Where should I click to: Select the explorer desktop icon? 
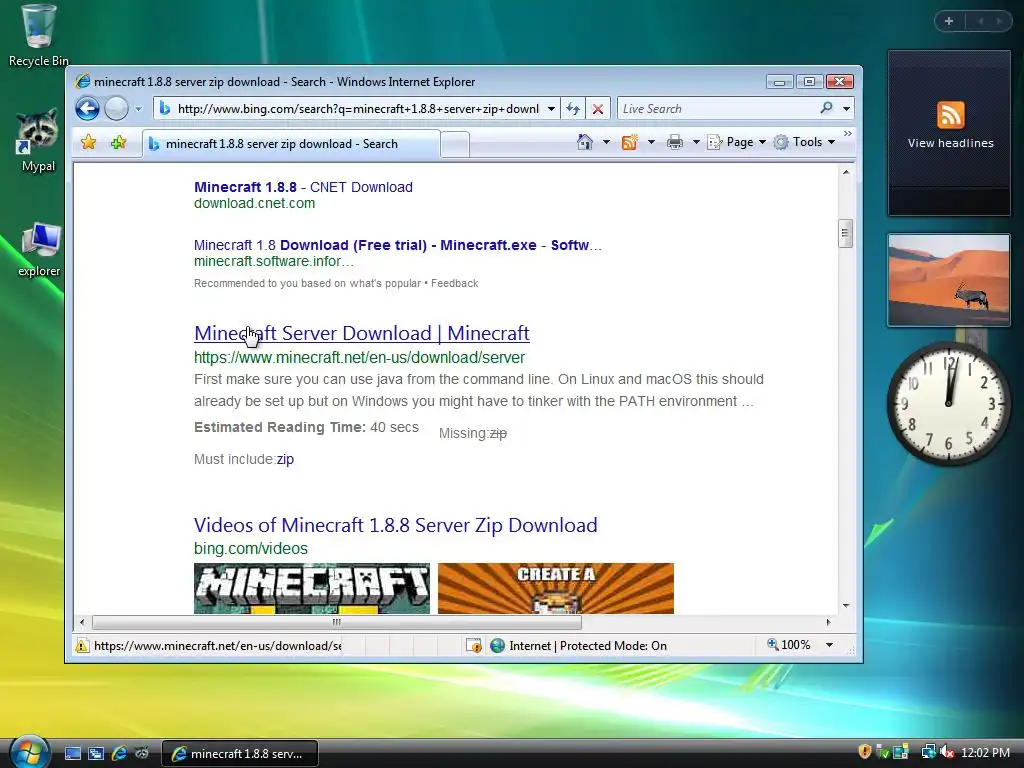tap(39, 250)
